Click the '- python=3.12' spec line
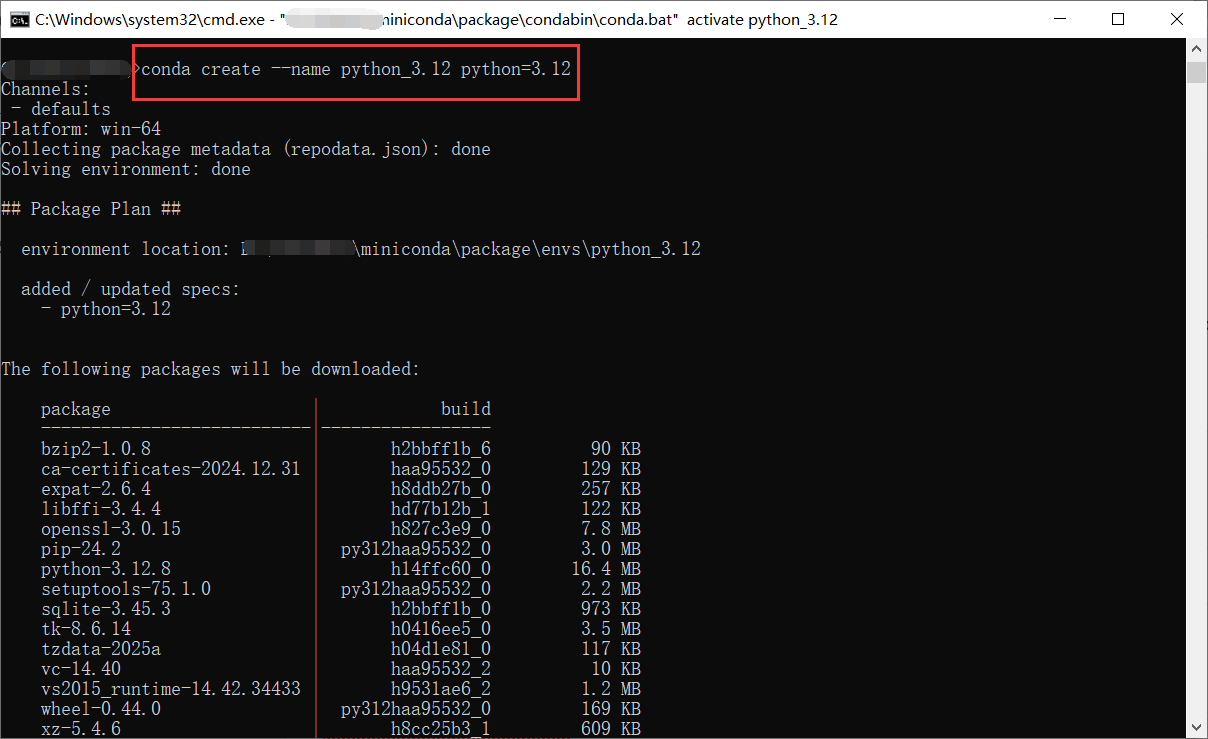The width and height of the screenshot is (1208, 739). [106, 309]
